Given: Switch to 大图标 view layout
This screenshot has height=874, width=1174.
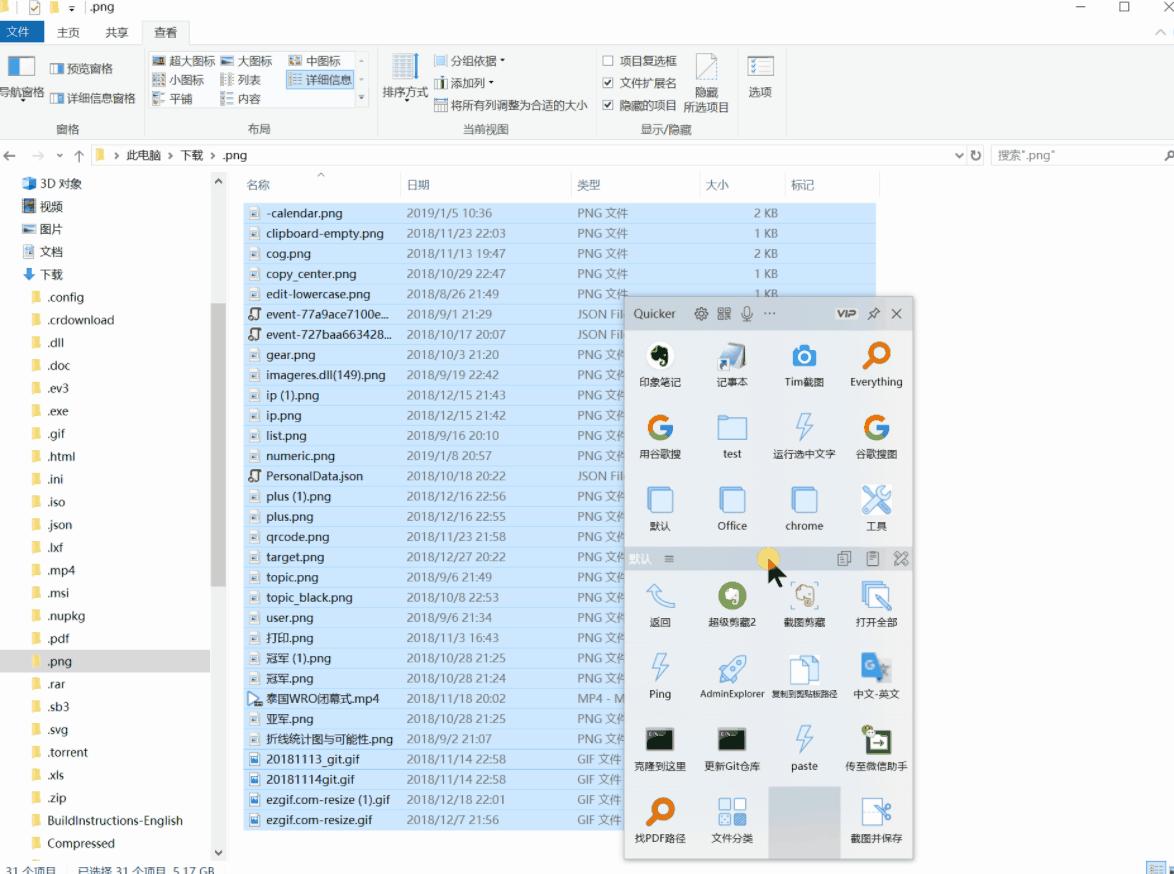Looking at the screenshot, I should [x=246, y=61].
